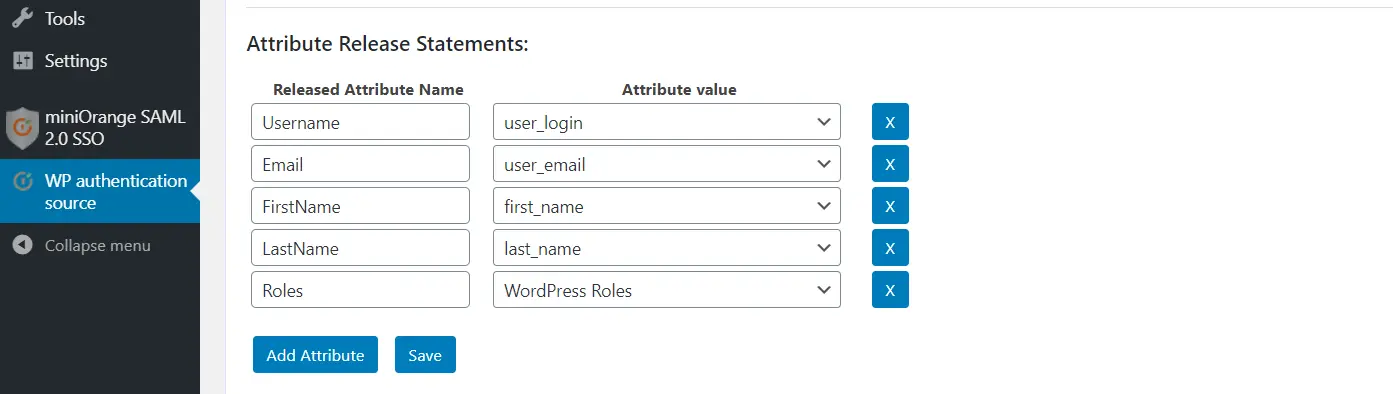Click the Tools wrench icon
This screenshot has width=1393, height=394.
pos(22,18)
